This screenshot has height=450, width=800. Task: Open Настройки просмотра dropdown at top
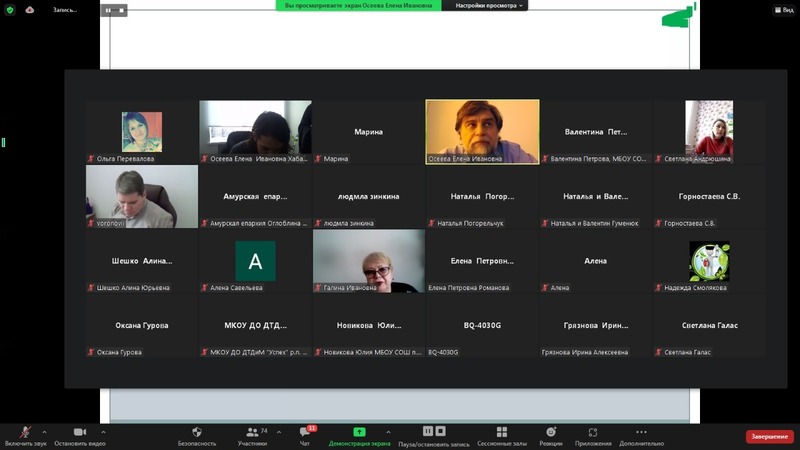pos(490,5)
